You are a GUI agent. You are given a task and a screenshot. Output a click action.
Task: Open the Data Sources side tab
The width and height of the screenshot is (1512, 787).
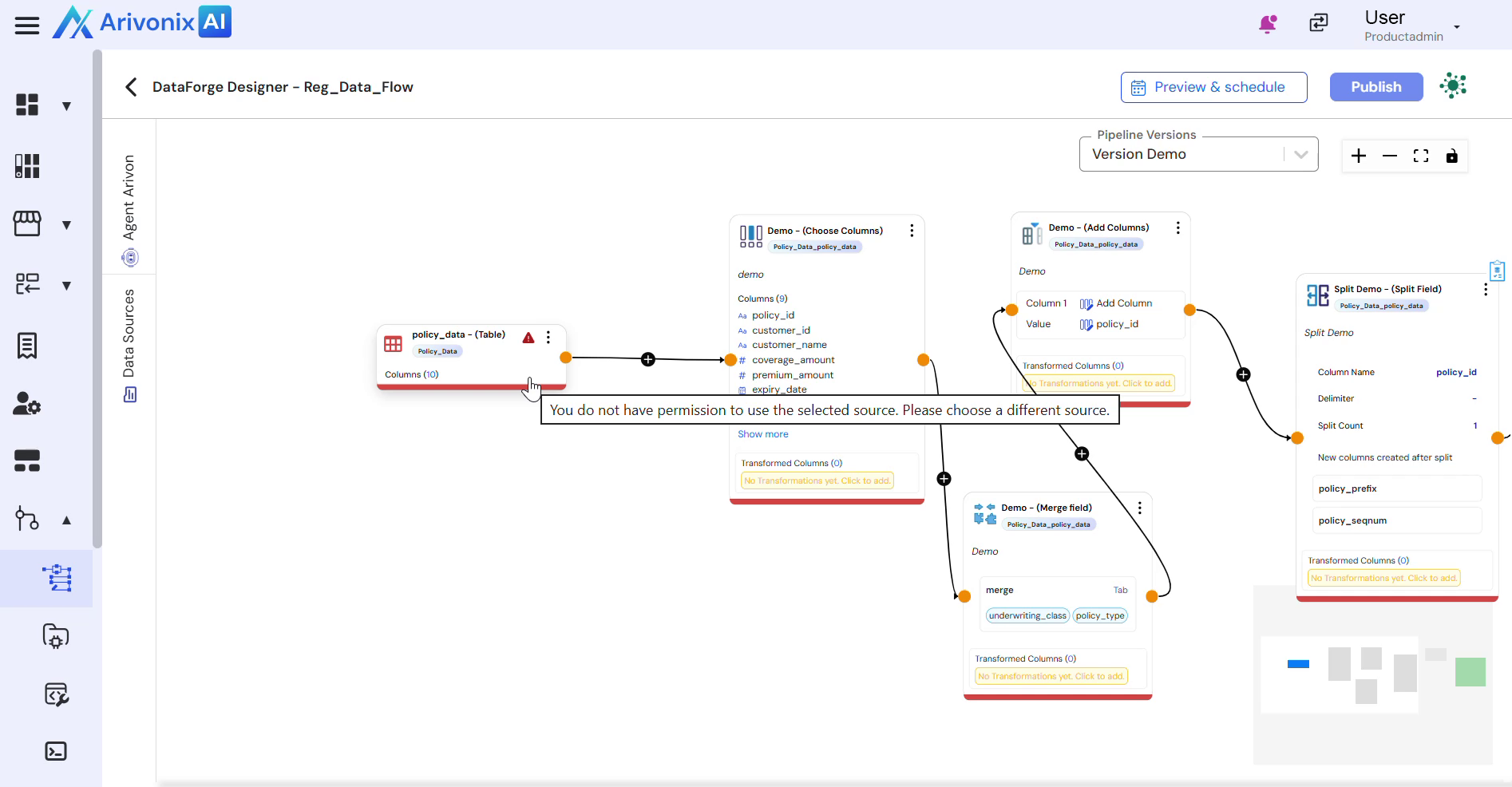(x=129, y=343)
